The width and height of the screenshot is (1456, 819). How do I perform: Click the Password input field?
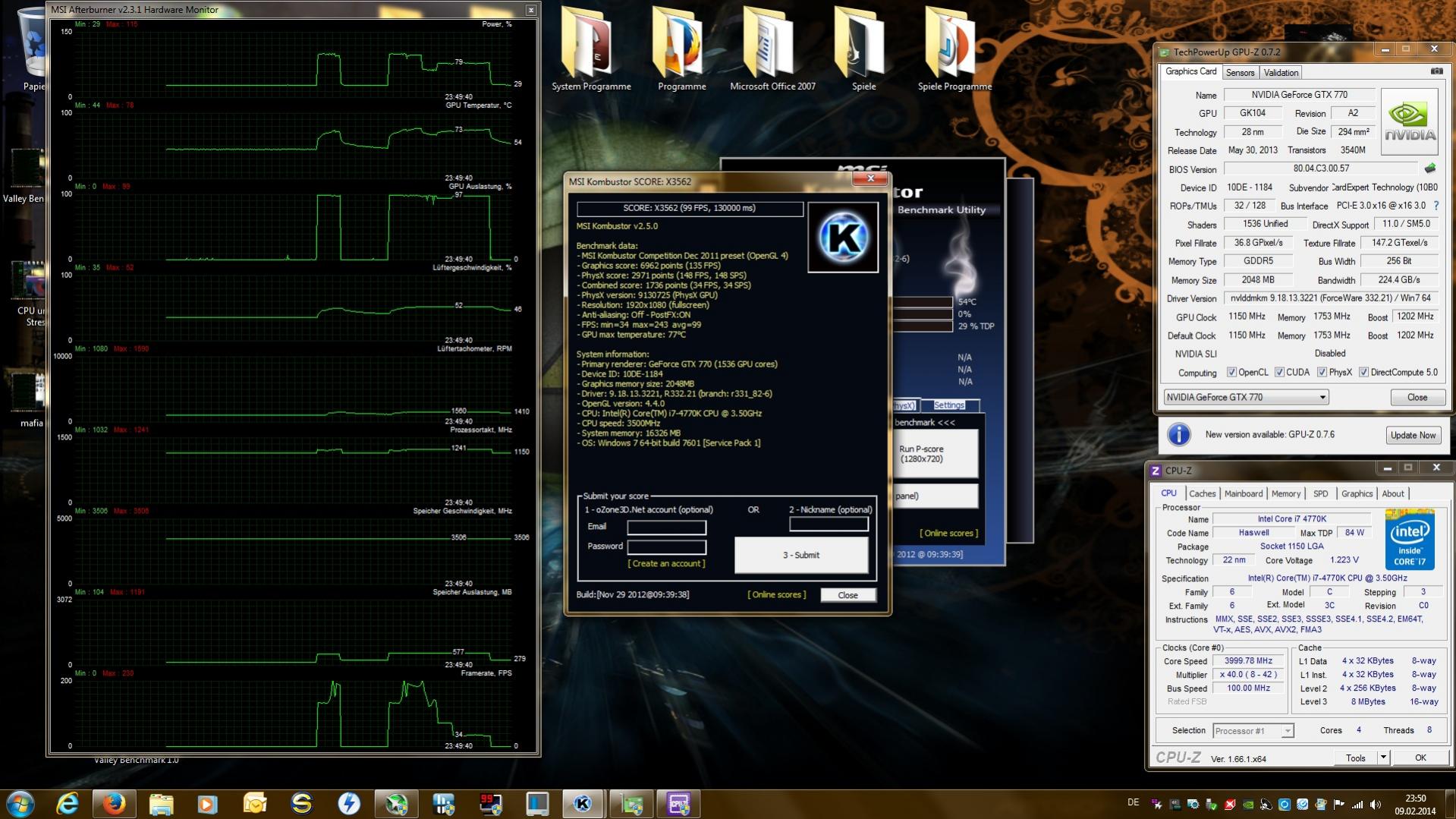click(x=666, y=547)
